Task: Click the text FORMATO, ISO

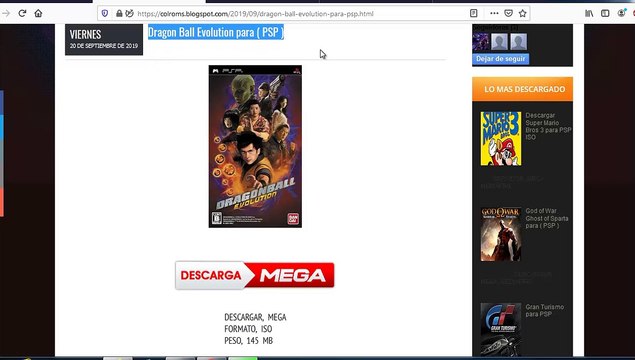Action: (248, 329)
